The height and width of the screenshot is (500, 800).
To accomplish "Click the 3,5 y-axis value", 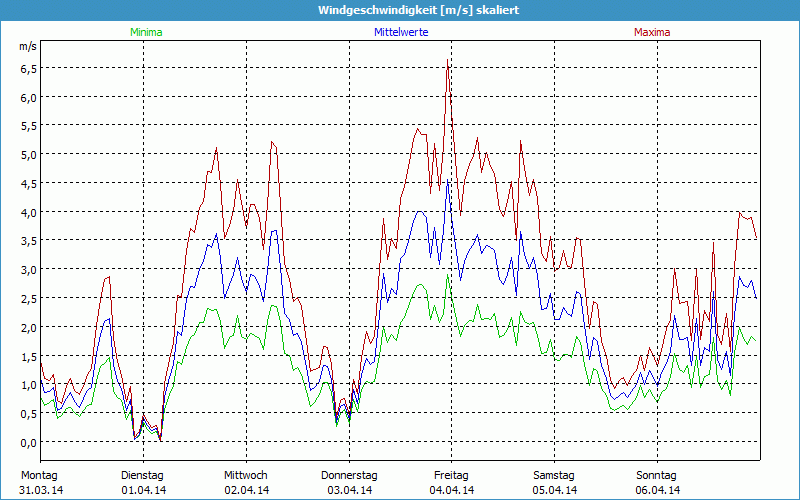I will pyautogui.click(x=28, y=241).
